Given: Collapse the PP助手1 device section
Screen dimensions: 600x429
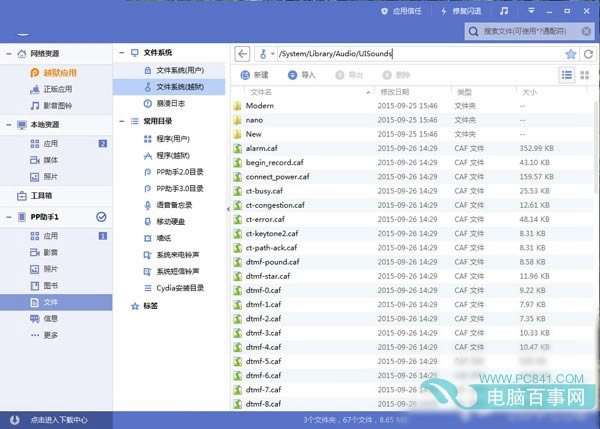Looking at the screenshot, I should [x=8, y=217].
